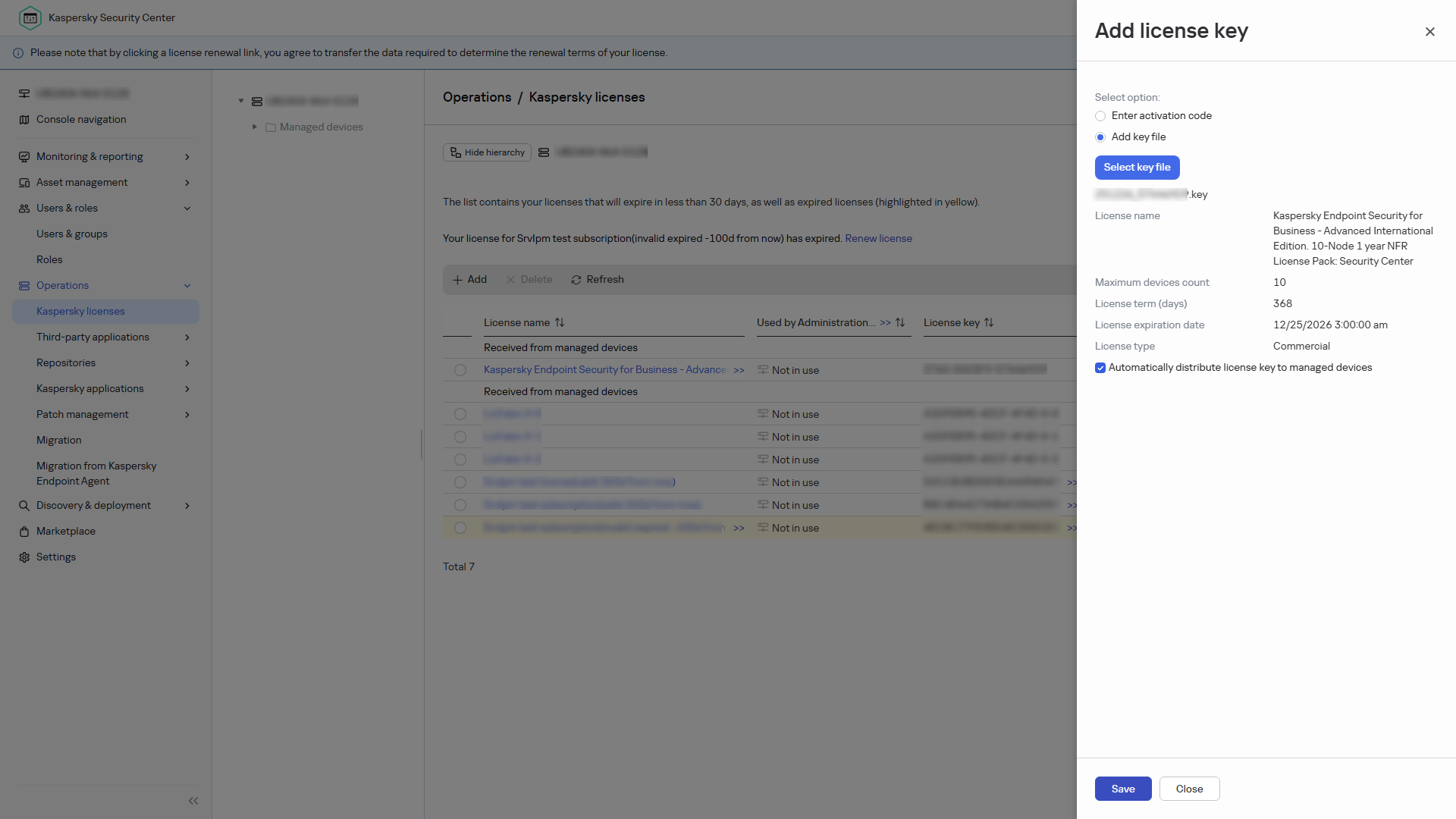Close the Add license key panel
This screenshot has width=1456, height=819.
[x=1429, y=31]
